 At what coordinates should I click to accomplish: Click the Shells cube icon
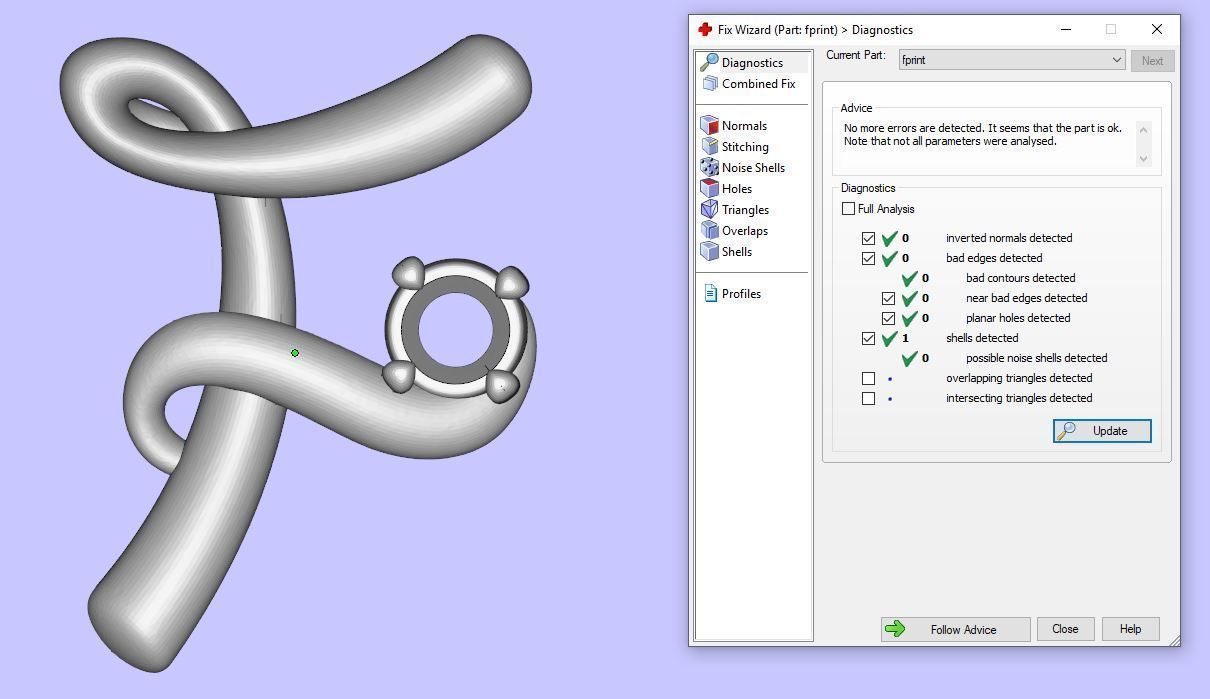[x=709, y=251]
